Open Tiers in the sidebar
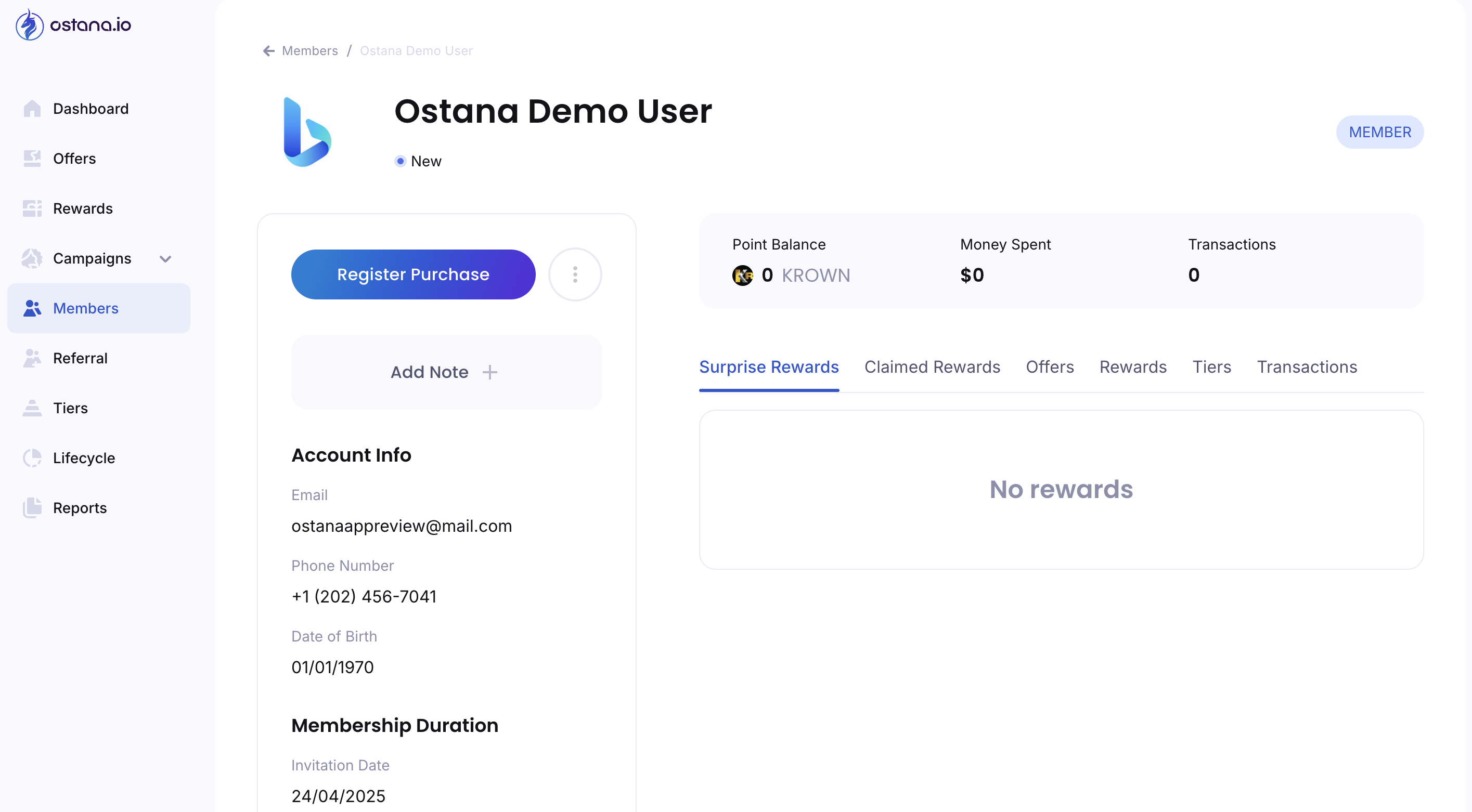 (x=99, y=408)
